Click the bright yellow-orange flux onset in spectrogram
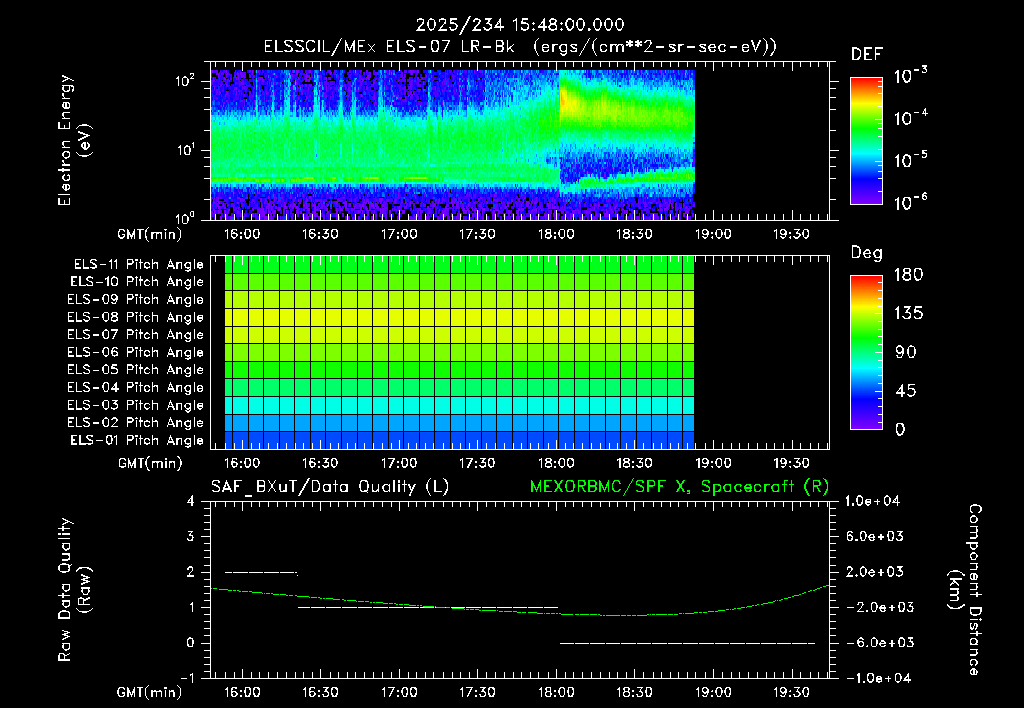Viewport: 1024px width, 708px height. (566, 101)
